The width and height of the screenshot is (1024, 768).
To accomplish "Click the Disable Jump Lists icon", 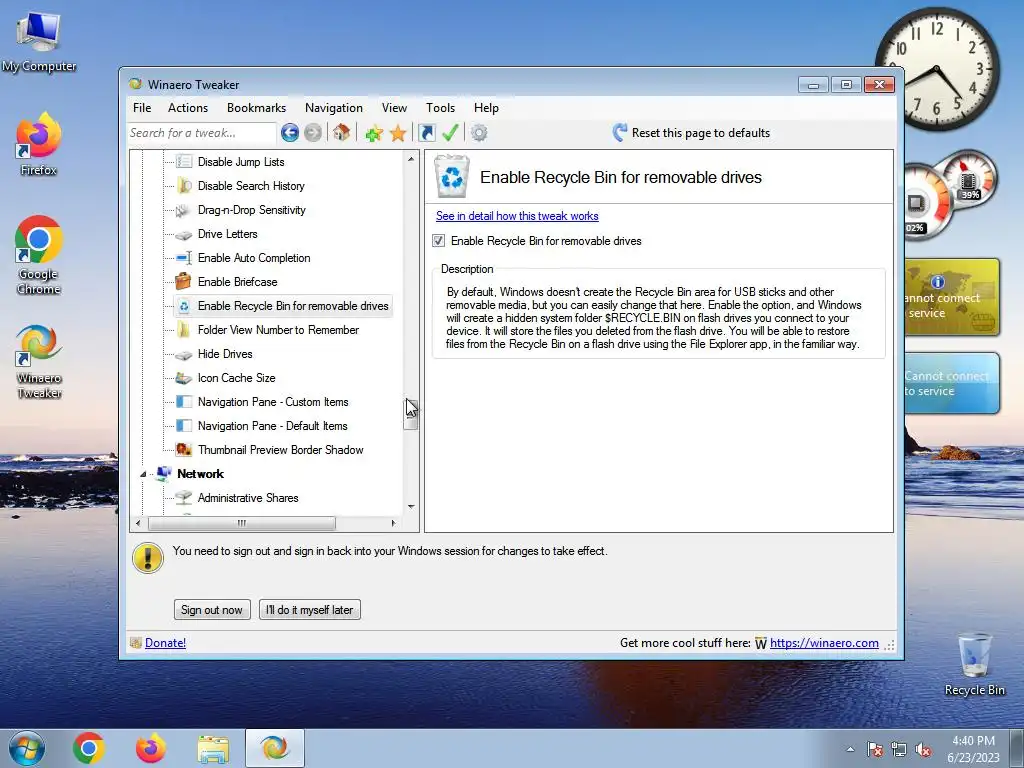I will (184, 161).
